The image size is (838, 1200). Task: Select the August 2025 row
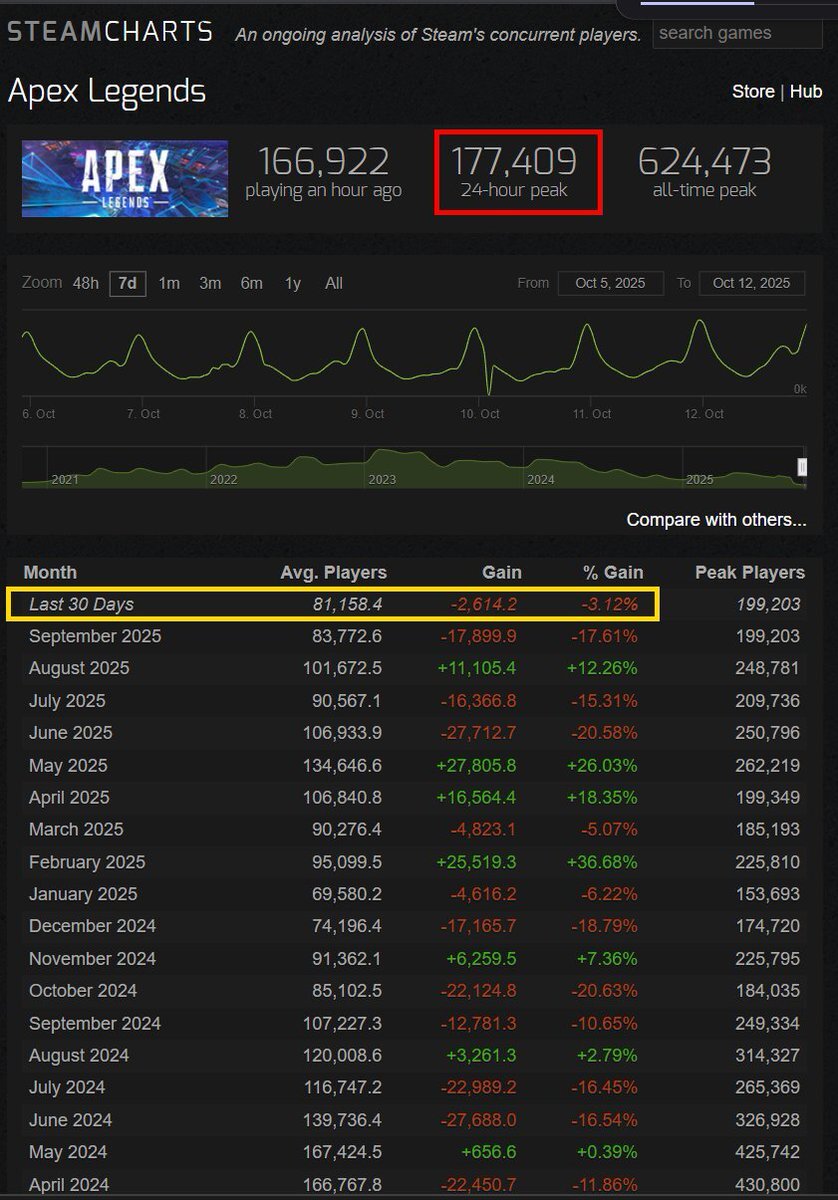click(x=415, y=668)
